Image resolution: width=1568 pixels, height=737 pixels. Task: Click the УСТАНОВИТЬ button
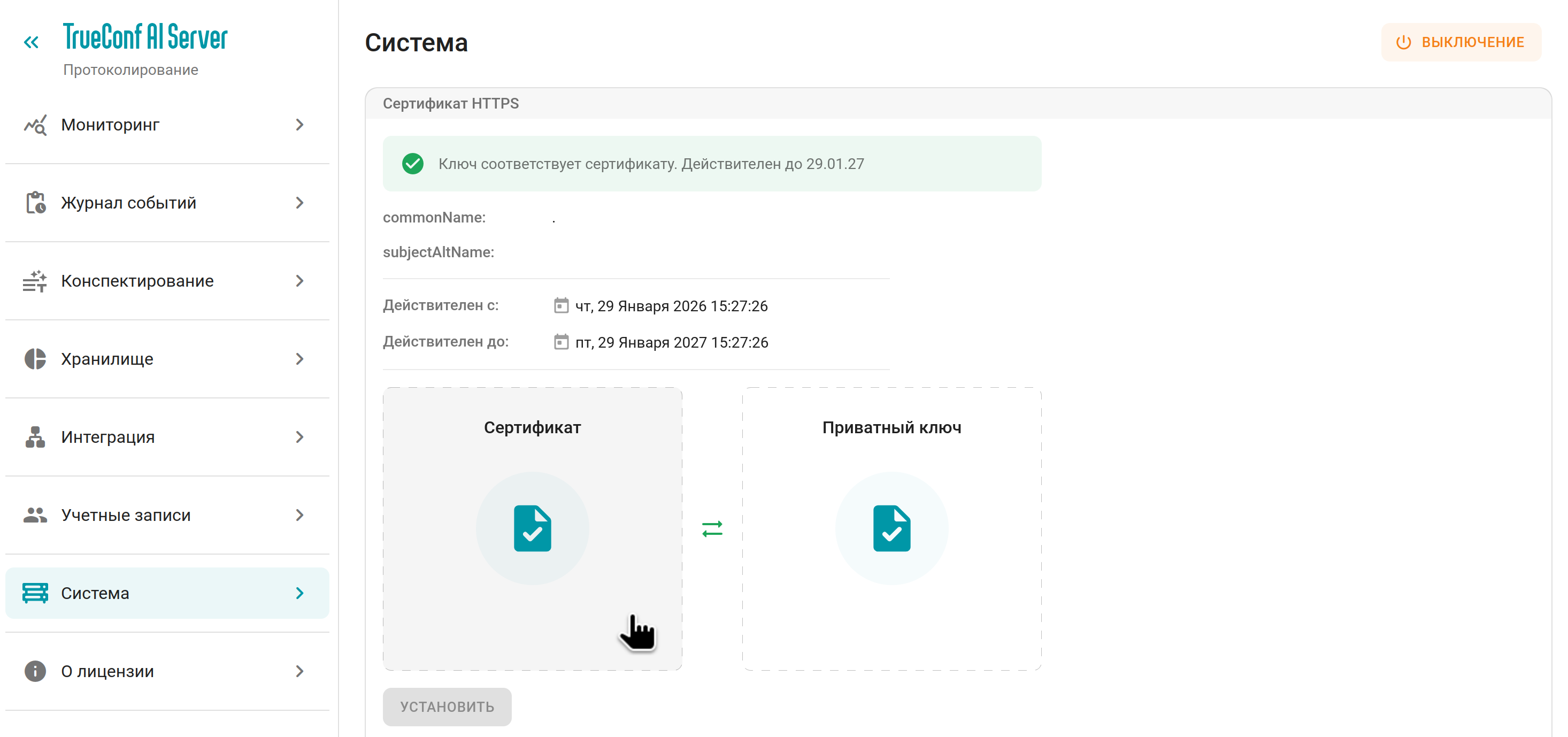447,707
